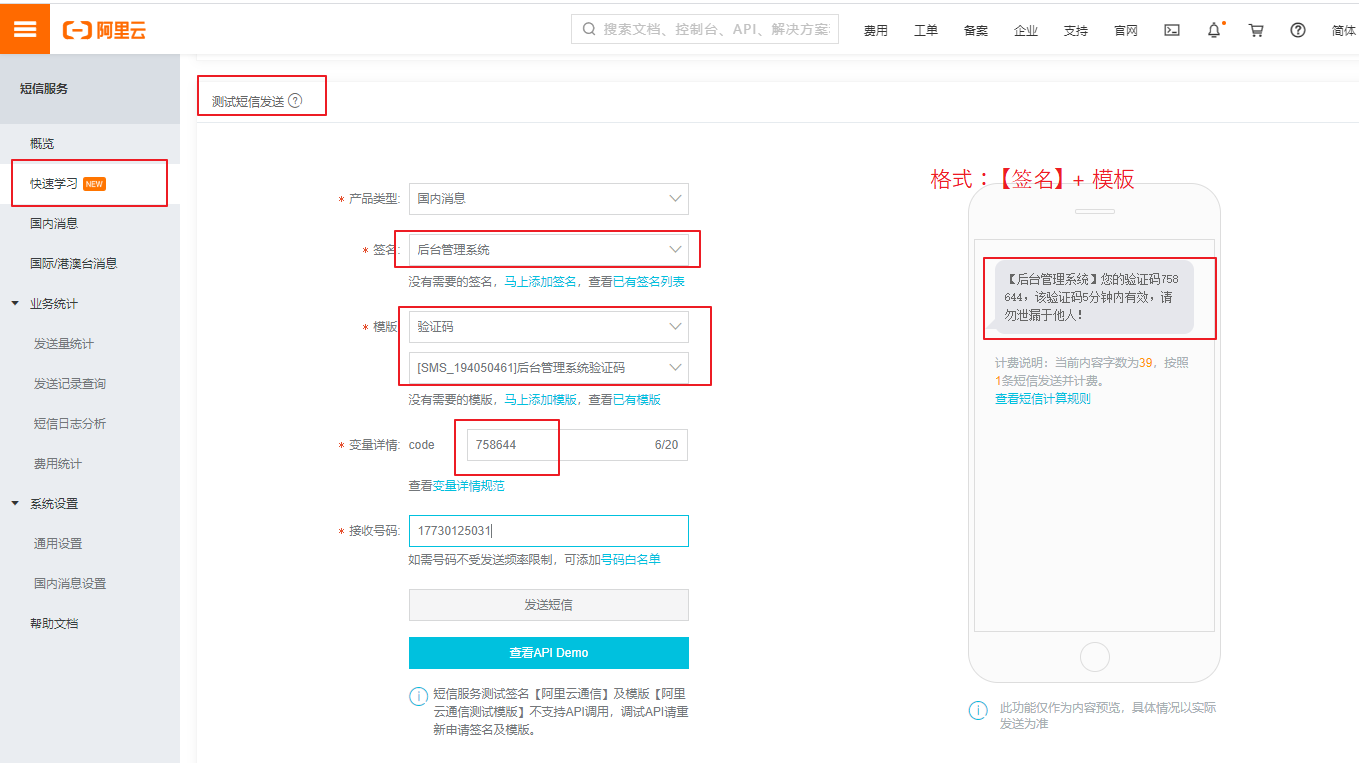Open 企业 in the top navigation
Image resolution: width=1359 pixels, height=763 pixels.
(1026, 30)
